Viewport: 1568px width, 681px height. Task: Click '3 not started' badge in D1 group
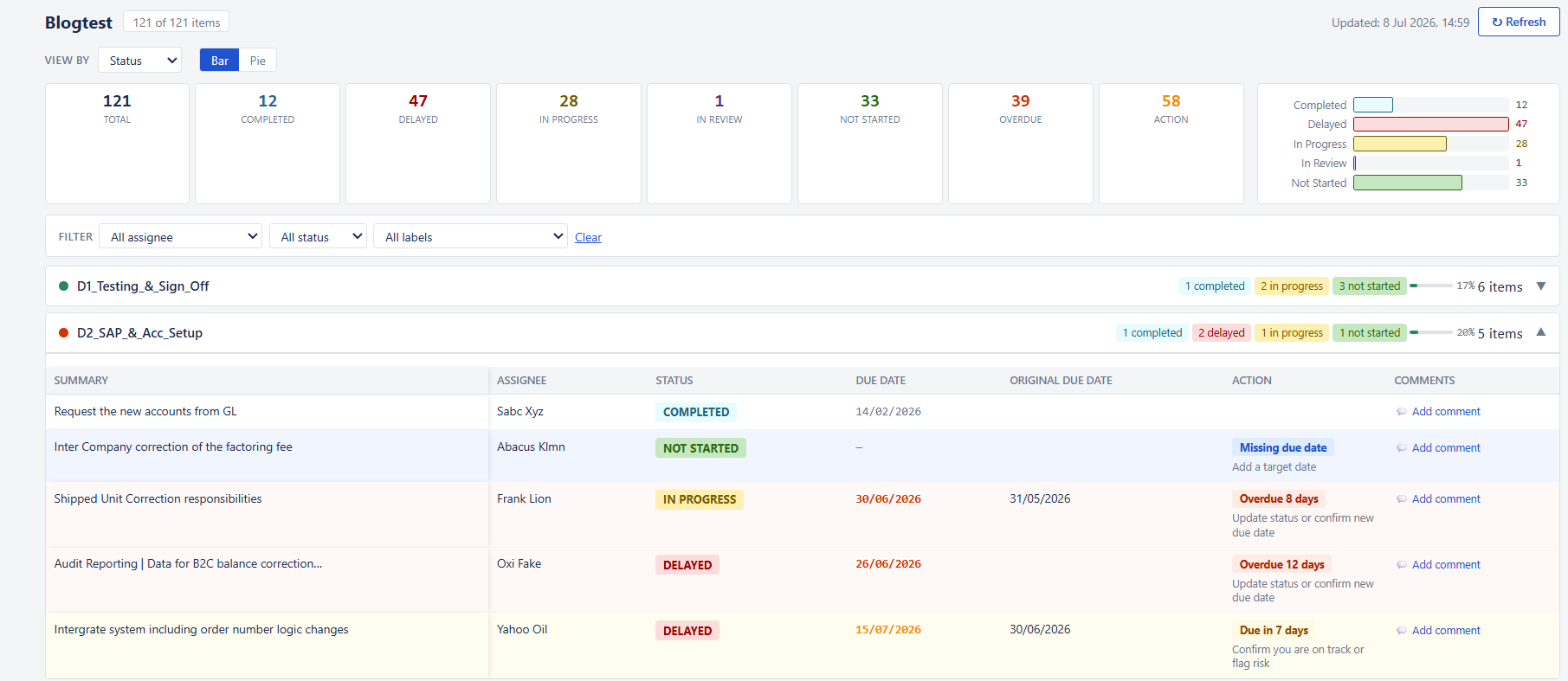1370,286
